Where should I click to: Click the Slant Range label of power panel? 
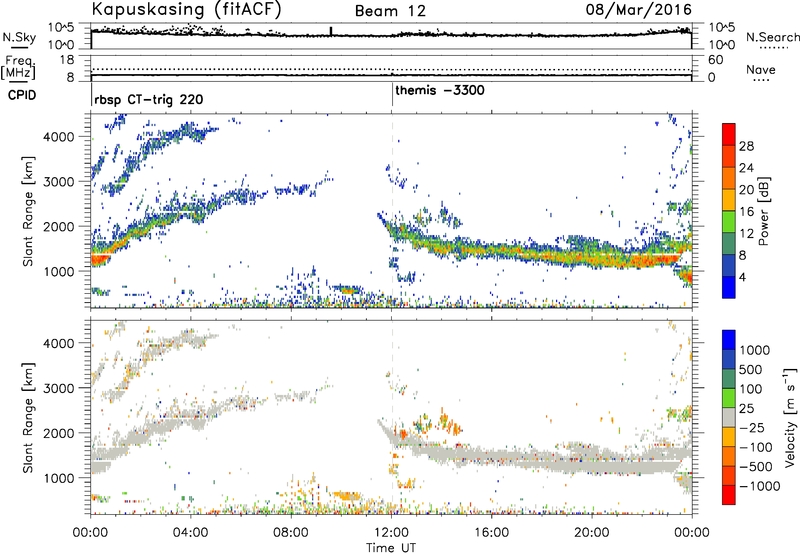pyautogui.click(x=28, y=211)
